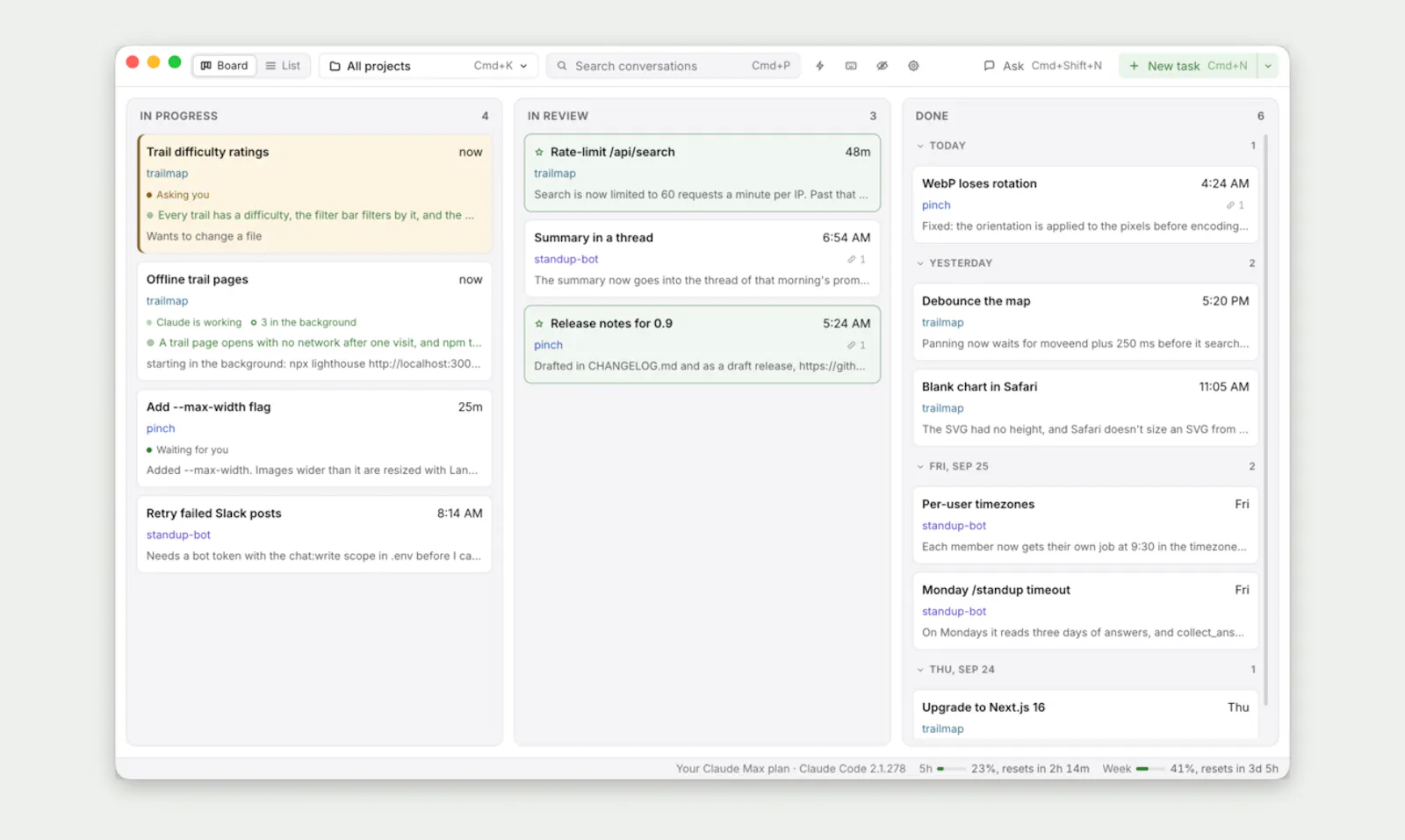Open the Blank chart in Safari card

[1085, 407]
